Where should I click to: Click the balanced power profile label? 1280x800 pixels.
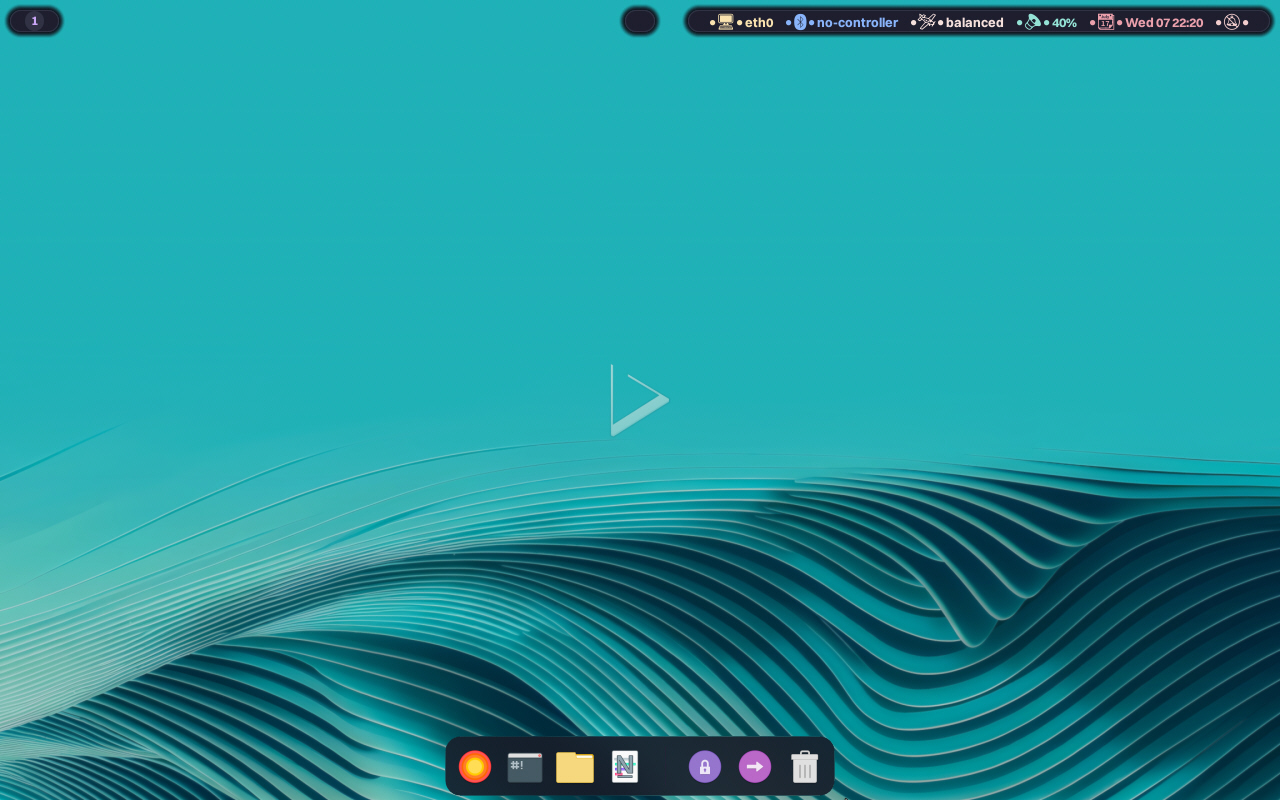974,21
